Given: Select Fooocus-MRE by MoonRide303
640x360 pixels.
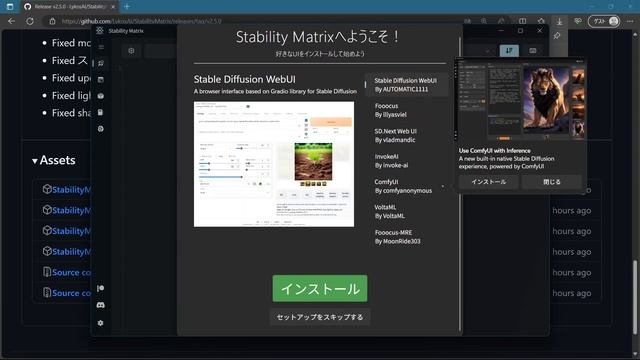Looking at the screenshot, I should [x=406, y=237].
